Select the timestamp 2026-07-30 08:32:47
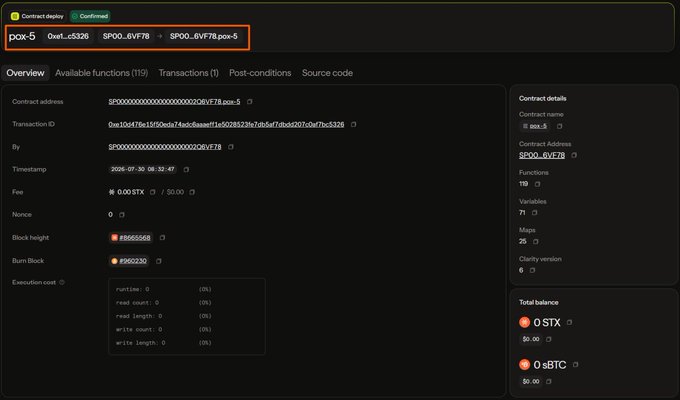 143,170
